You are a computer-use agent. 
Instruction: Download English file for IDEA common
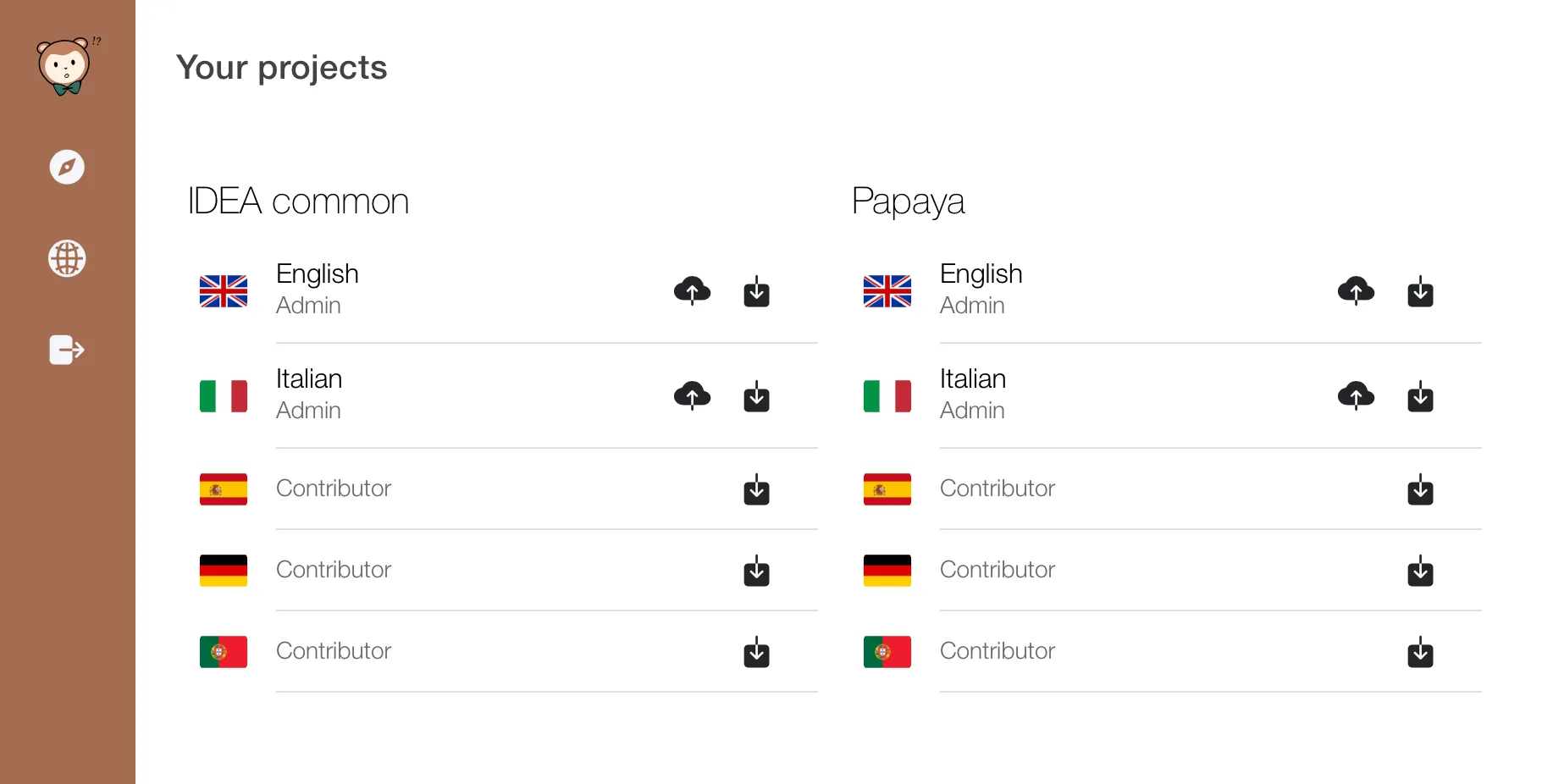point(756,291)
